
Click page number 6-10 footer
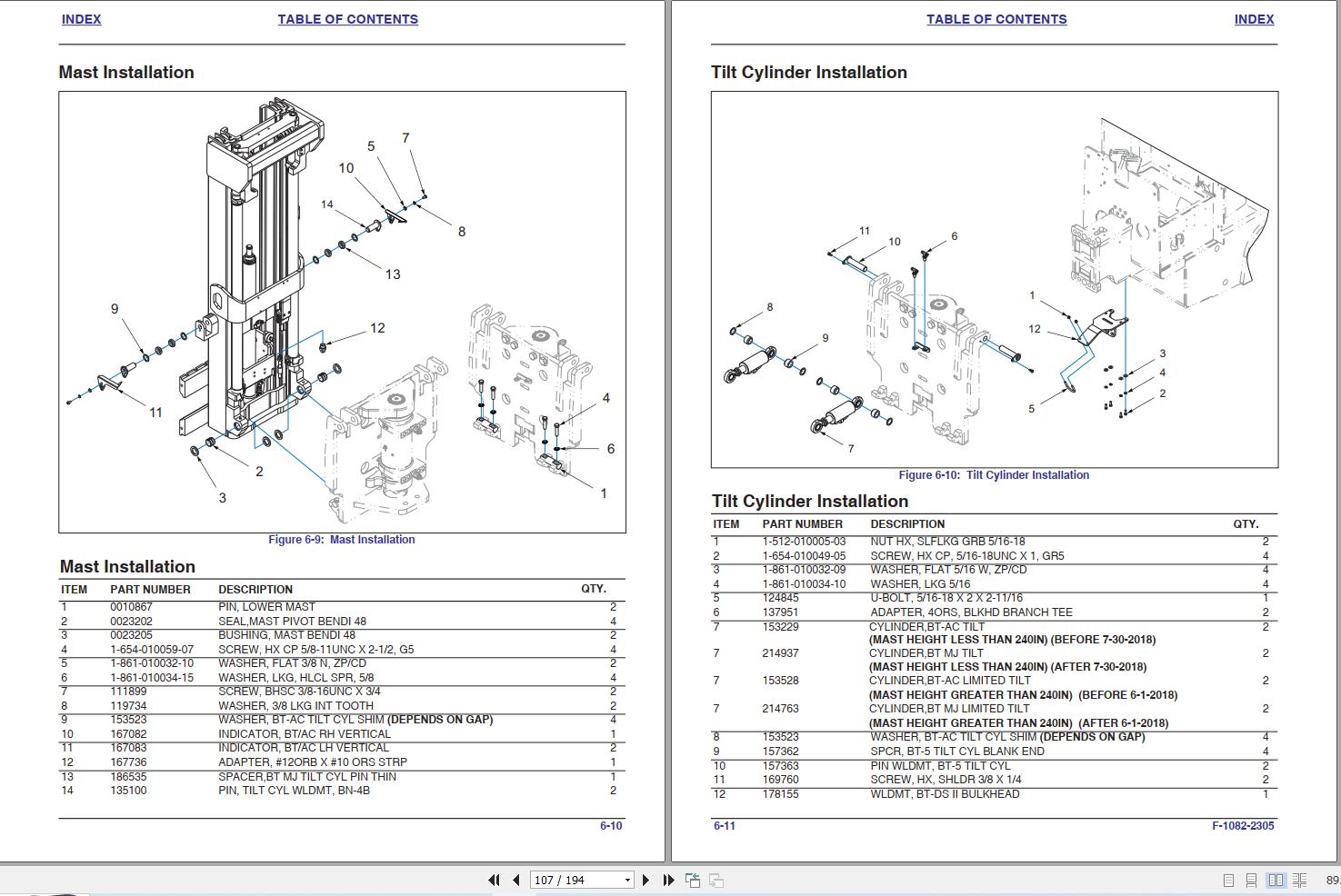pos(611,826)
